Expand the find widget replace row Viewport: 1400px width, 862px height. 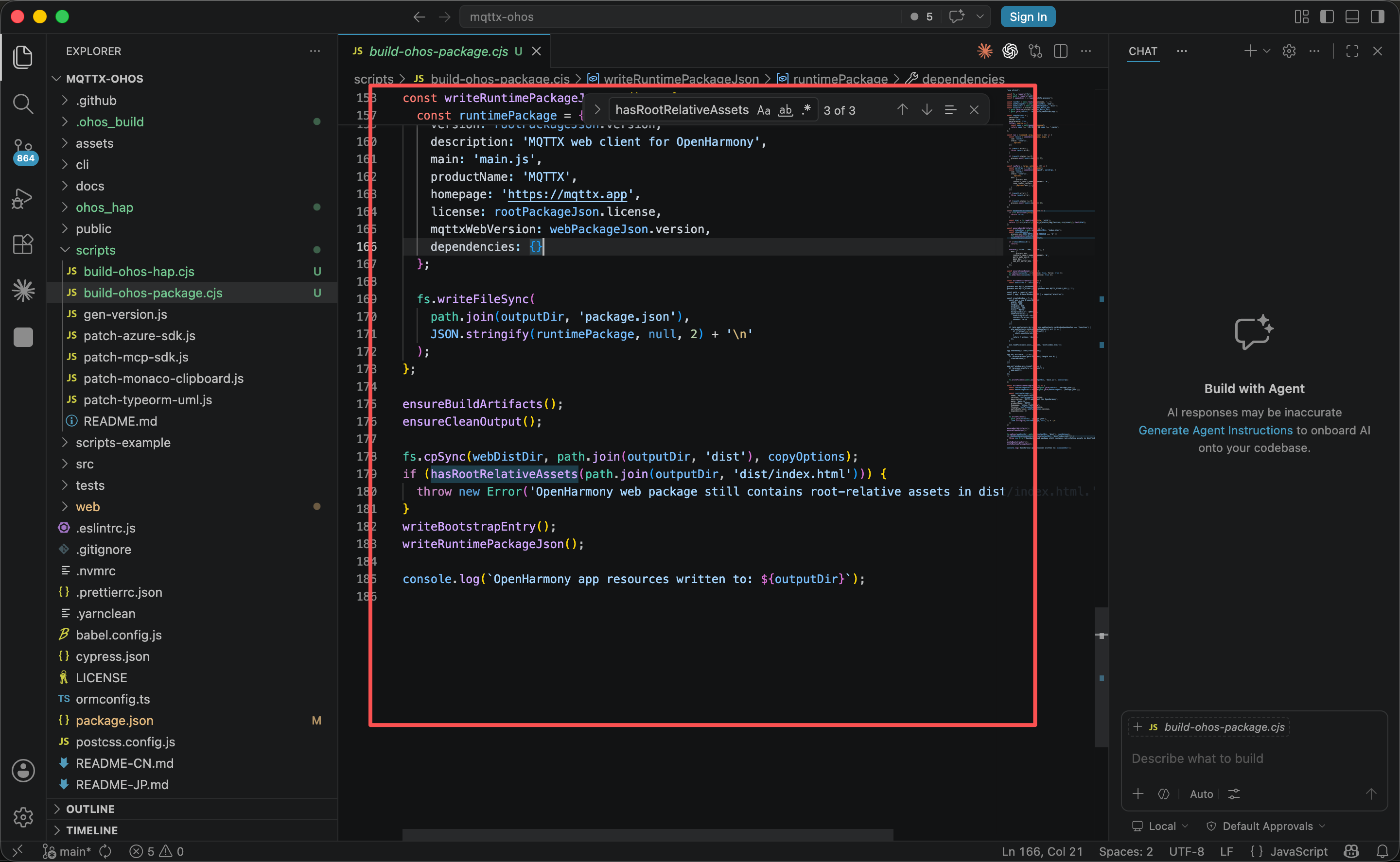click(x=597, y=109)
